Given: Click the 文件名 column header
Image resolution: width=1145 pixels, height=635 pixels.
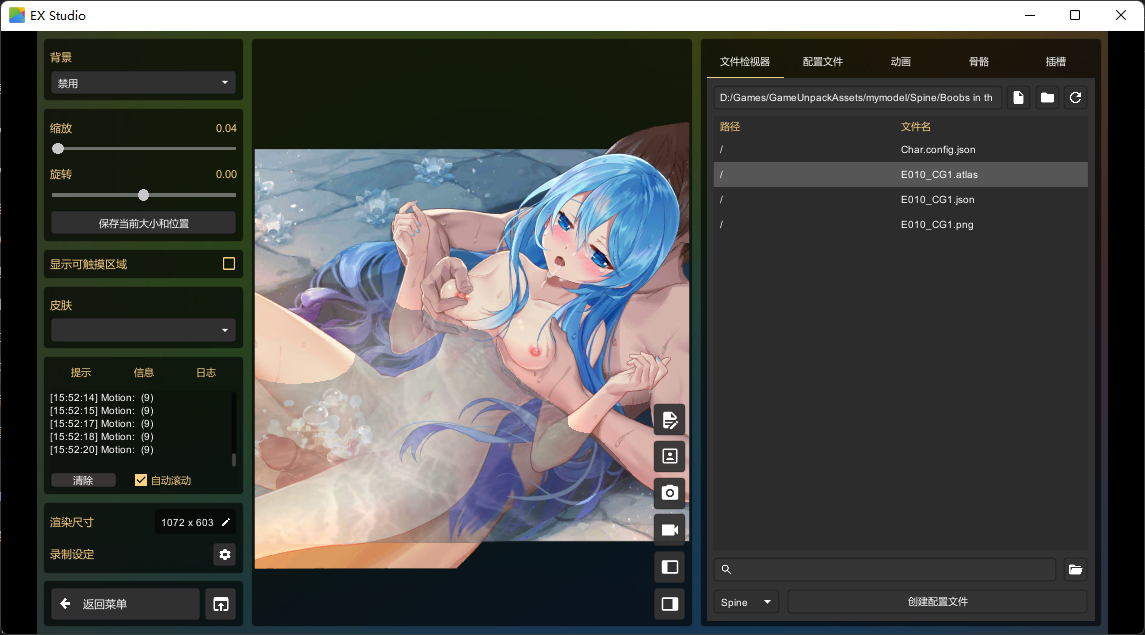Looking at the screenshot, I should pos(916,127).
